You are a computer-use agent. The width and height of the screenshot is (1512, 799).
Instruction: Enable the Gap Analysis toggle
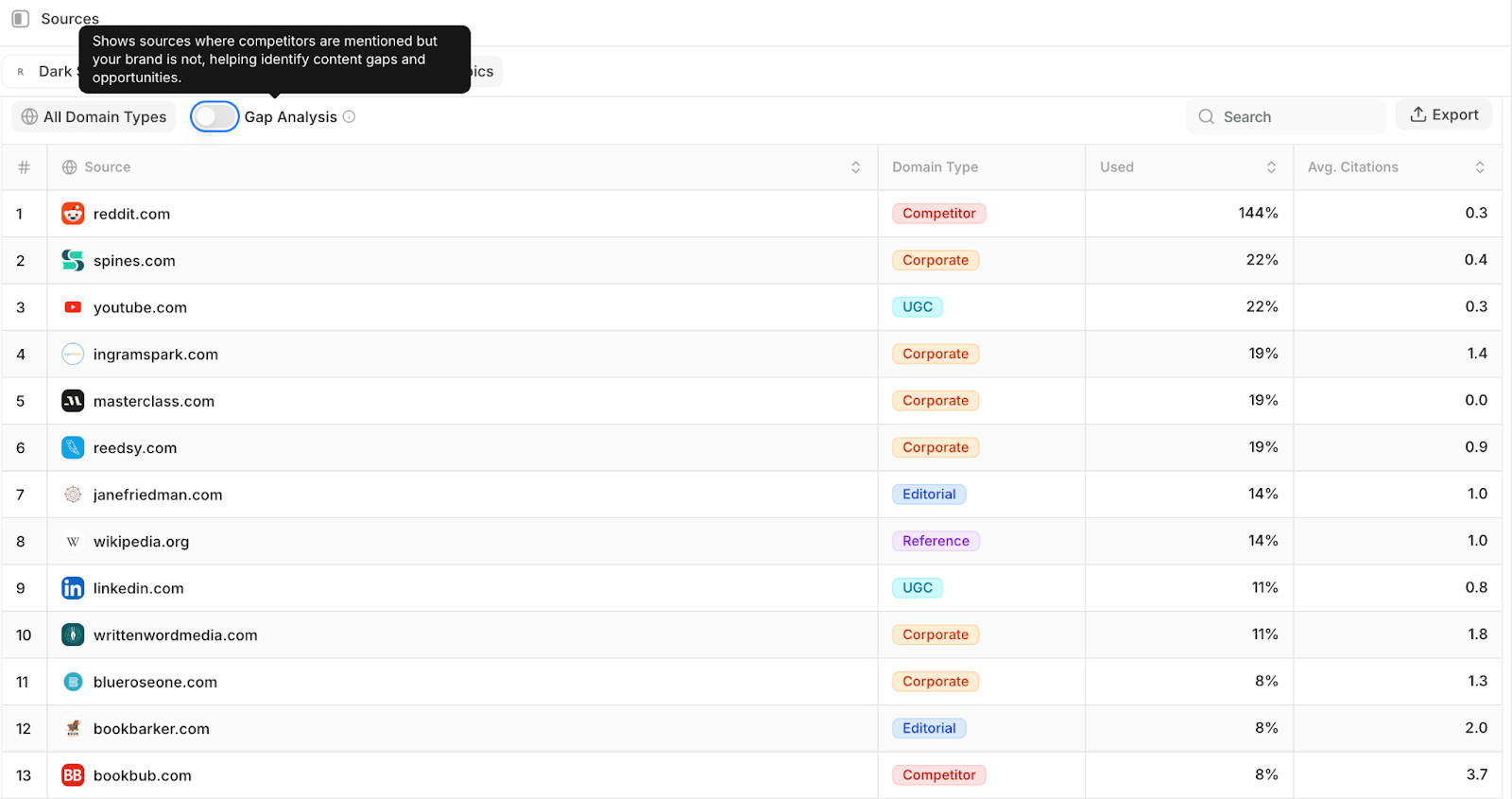(215, 116)
